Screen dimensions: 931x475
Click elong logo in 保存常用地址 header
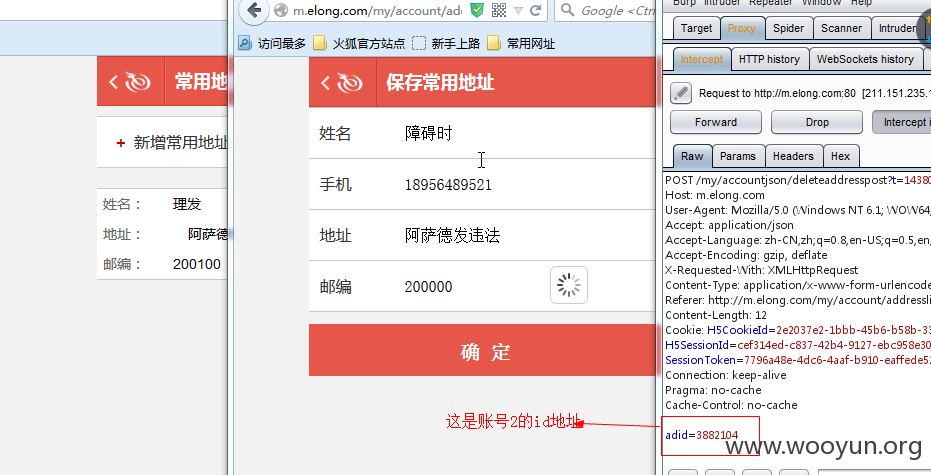(x=350, y=83)
